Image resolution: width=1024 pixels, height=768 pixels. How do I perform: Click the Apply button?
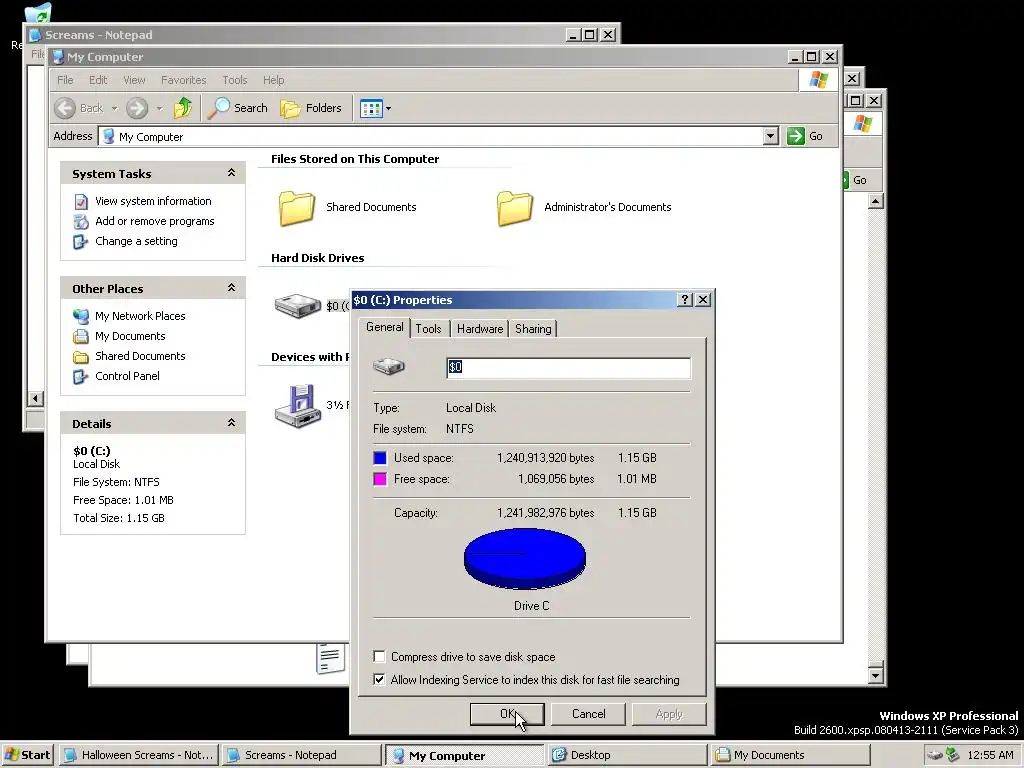click(669, 714)
